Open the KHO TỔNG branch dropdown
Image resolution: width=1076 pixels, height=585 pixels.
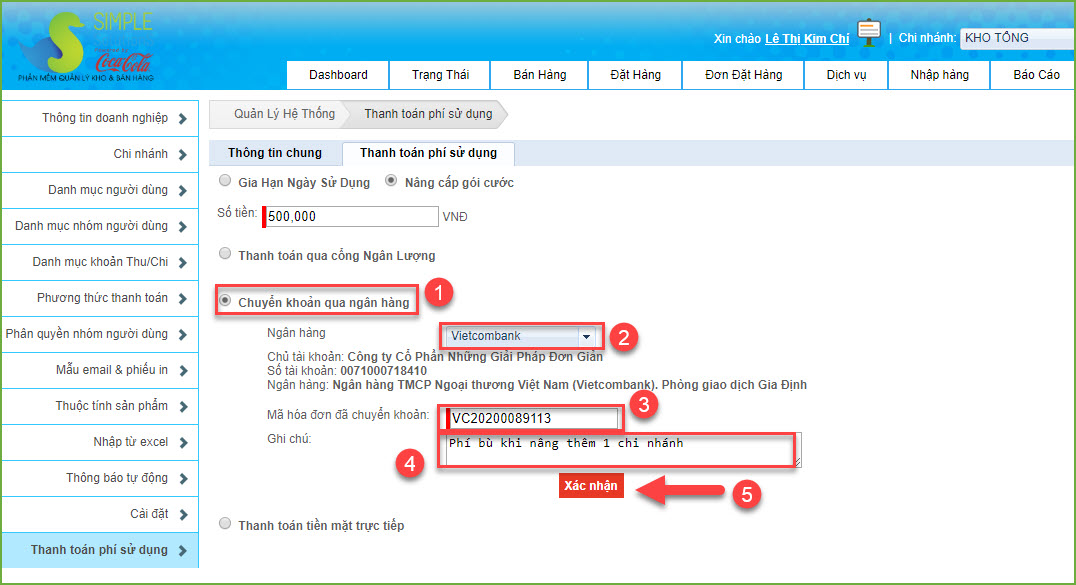point(1015,39)
